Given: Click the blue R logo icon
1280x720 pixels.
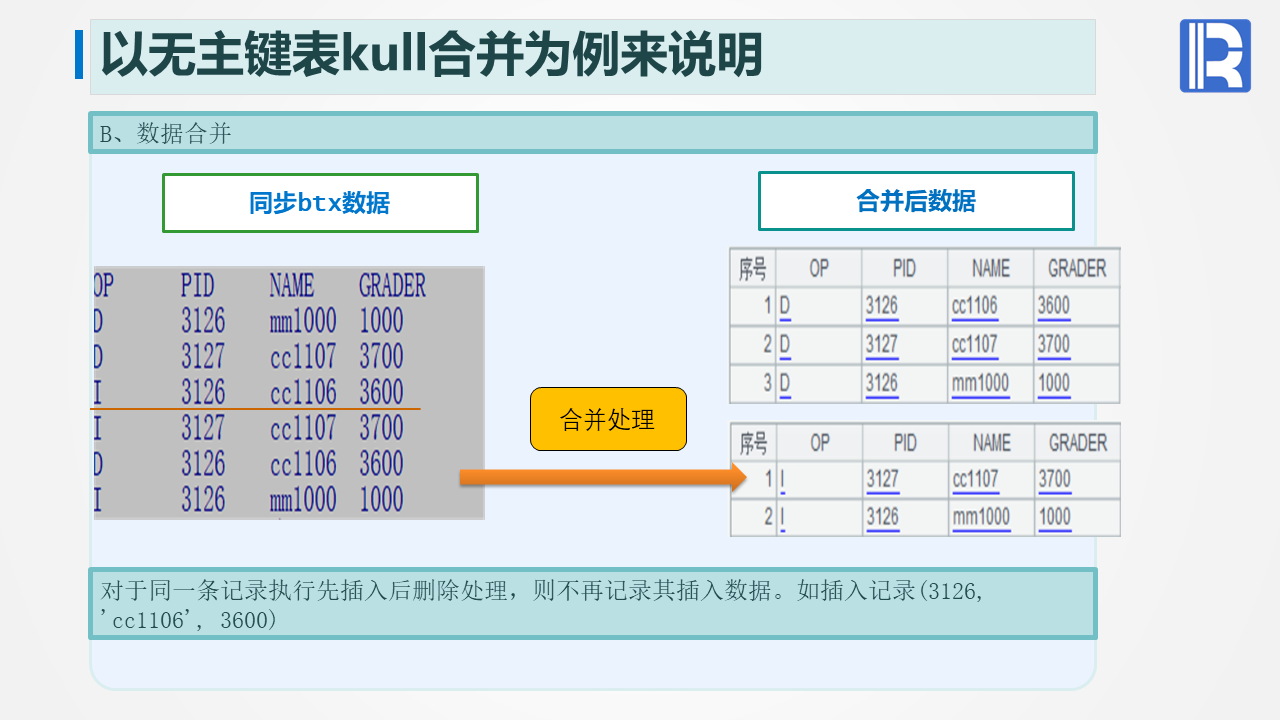Looking at the screenshot, I should tap(1215, 56).
